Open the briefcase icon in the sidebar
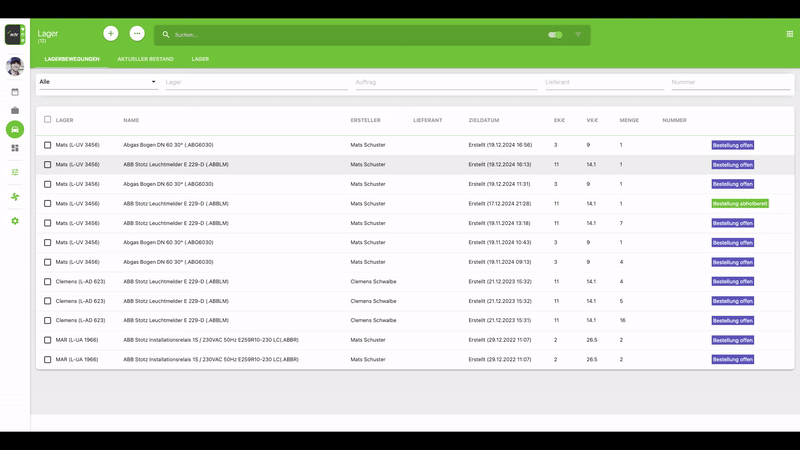 (x=15, y=110)
